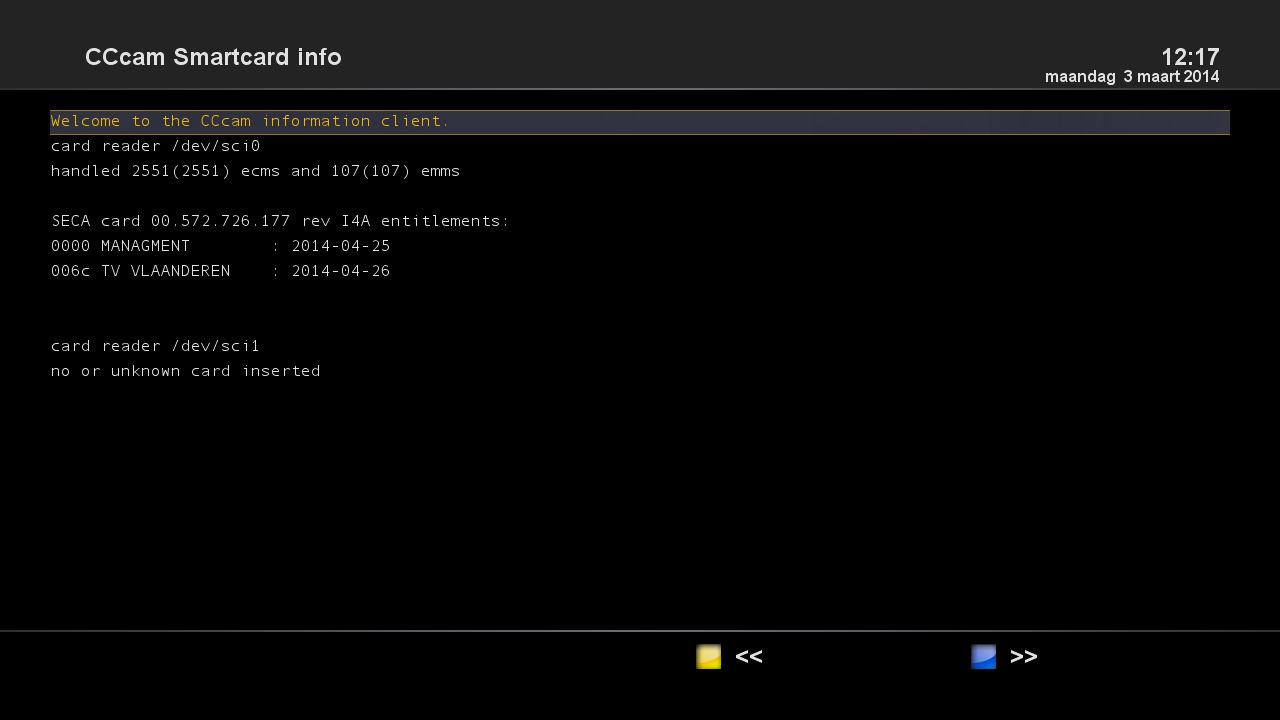
Task: Select the highlighted Welcome to CCcam line
Action: pos(250,121)
